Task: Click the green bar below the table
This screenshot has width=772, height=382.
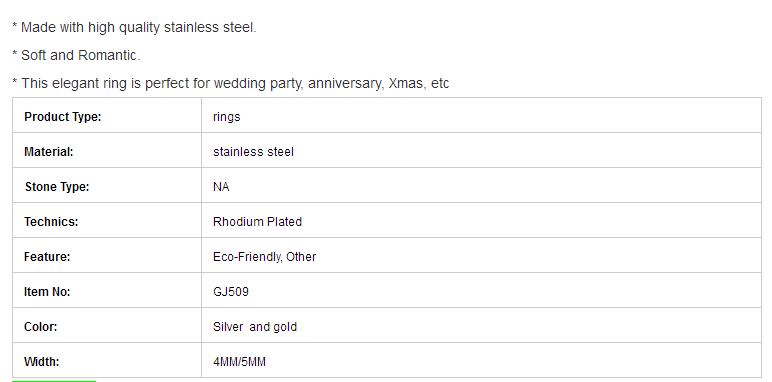Action: (54, 381)
